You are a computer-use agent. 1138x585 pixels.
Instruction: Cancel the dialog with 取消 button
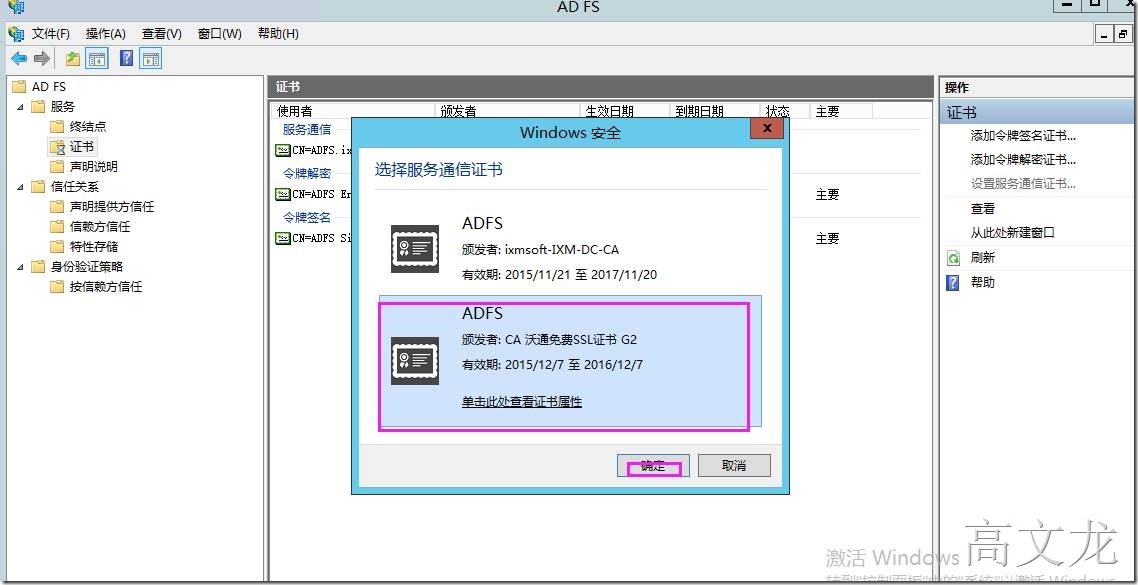click(x=734, y=466)
